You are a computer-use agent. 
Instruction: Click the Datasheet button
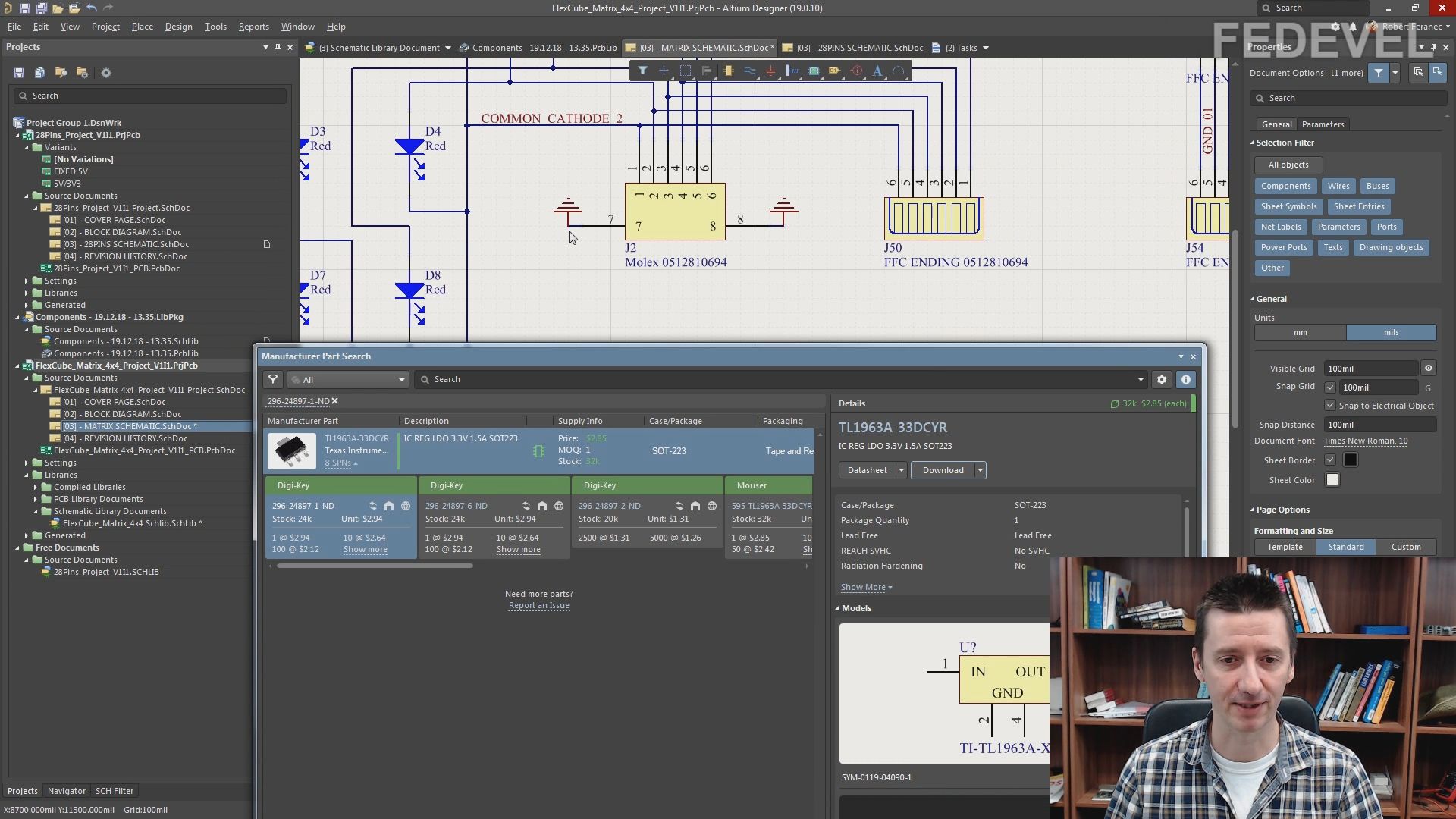click(x=867, y=470)
